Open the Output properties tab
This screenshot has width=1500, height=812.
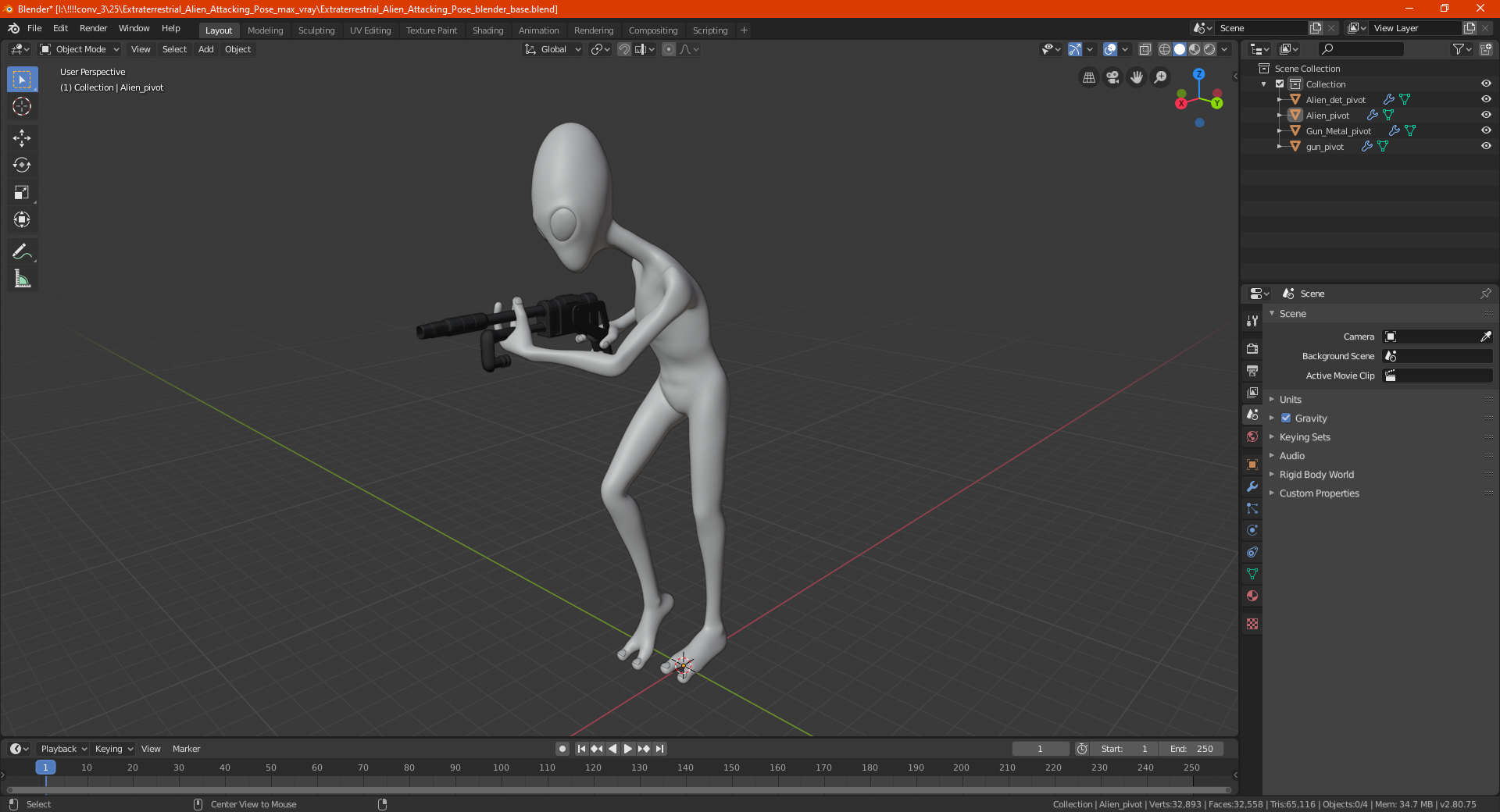(1252, 370)
